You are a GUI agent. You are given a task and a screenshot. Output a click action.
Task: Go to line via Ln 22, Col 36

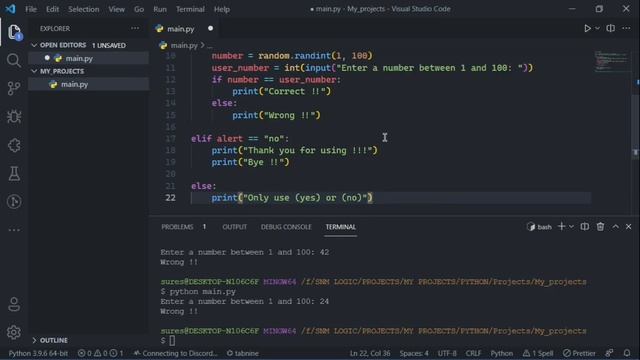370,353
